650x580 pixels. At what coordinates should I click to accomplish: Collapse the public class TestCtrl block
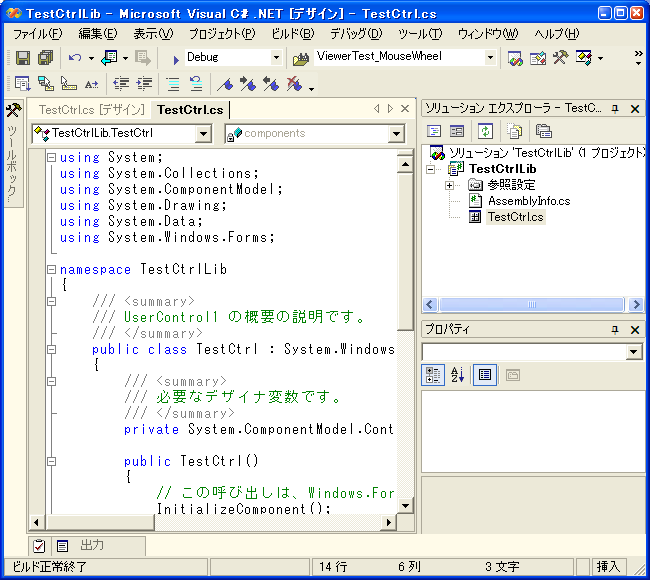point(51,349)
